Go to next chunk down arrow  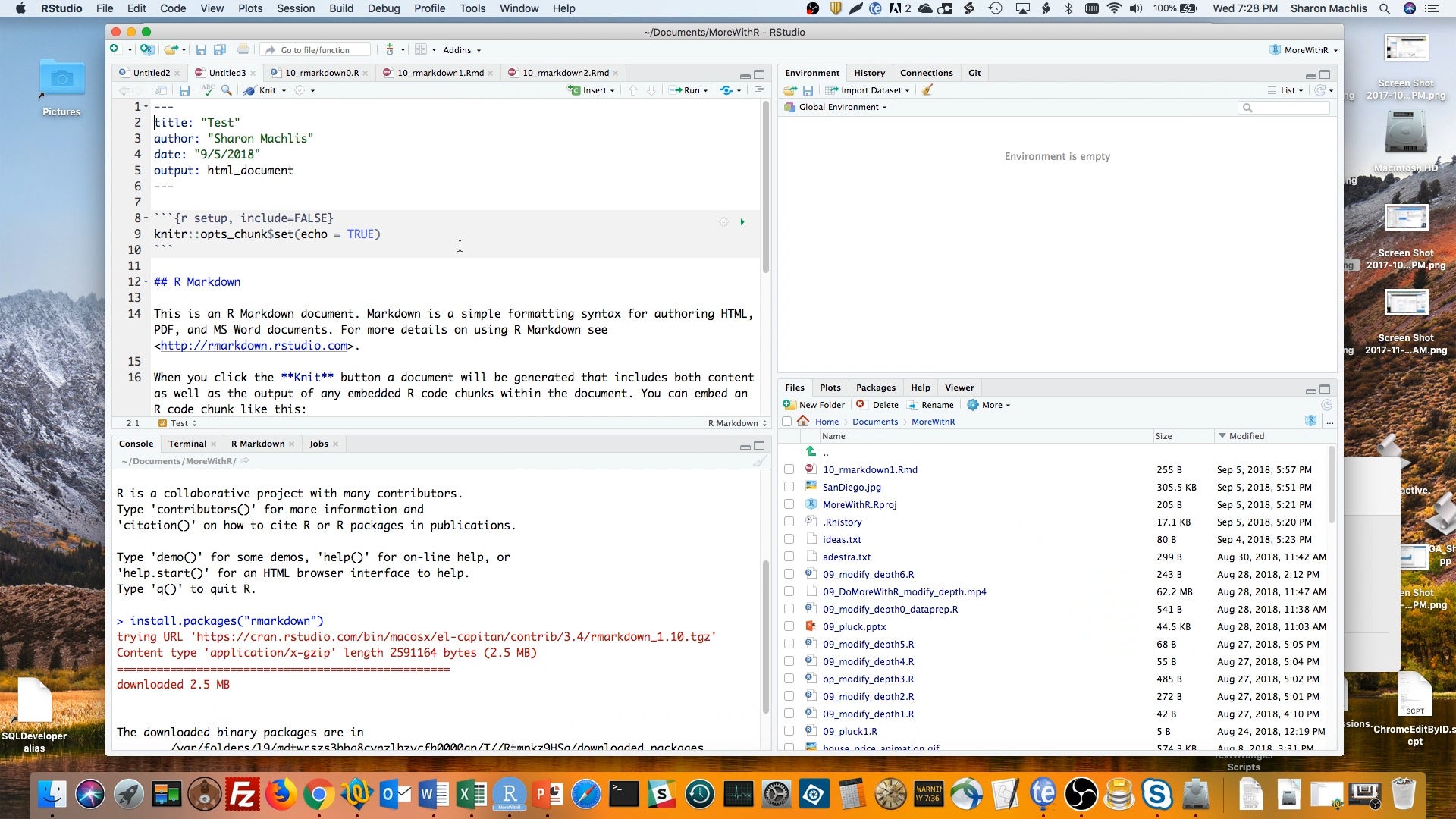click(651, 90)
